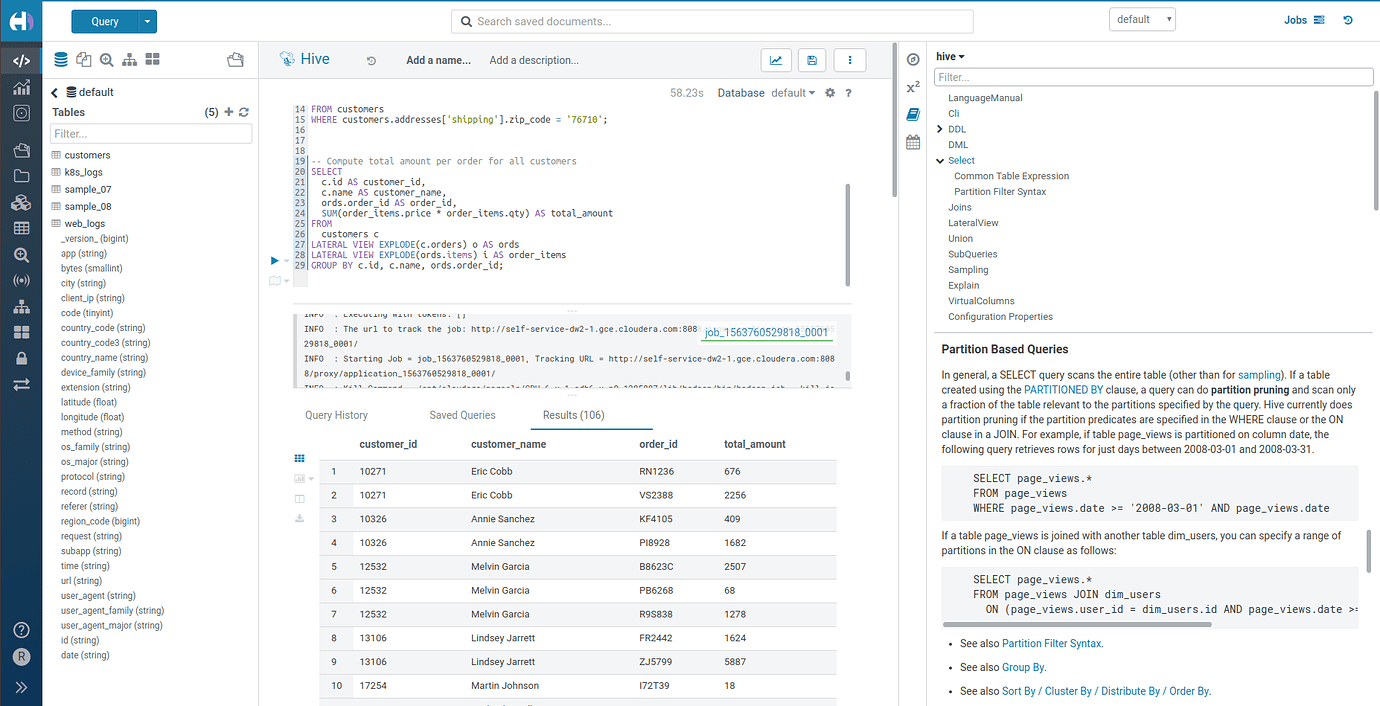This screenshot has height=706, width=1380.
Task: Open the Tables browser sidebar icon
Action: click(x=20, y=228)
